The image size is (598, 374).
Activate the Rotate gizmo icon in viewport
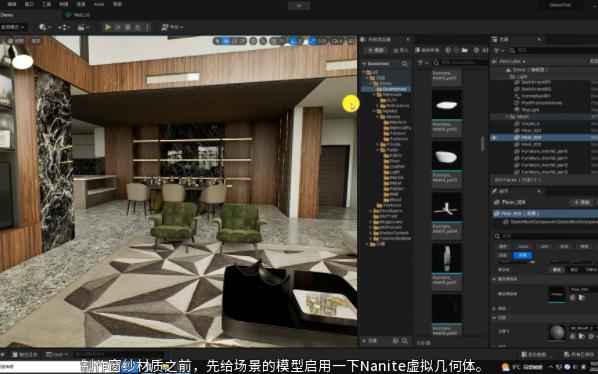click(234, 41)
